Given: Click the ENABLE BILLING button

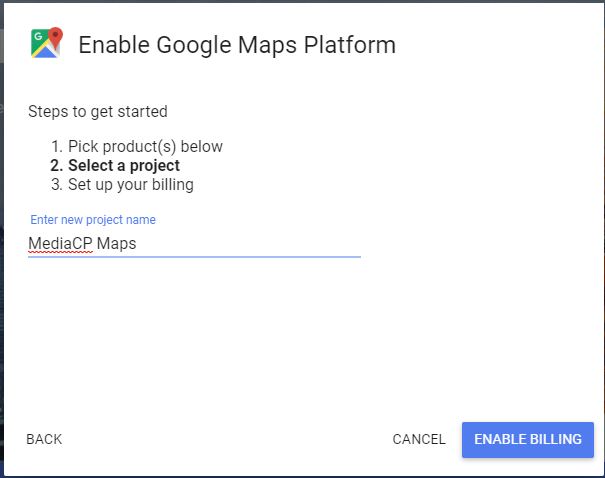Looking at the screenshot, I should 527,439.
